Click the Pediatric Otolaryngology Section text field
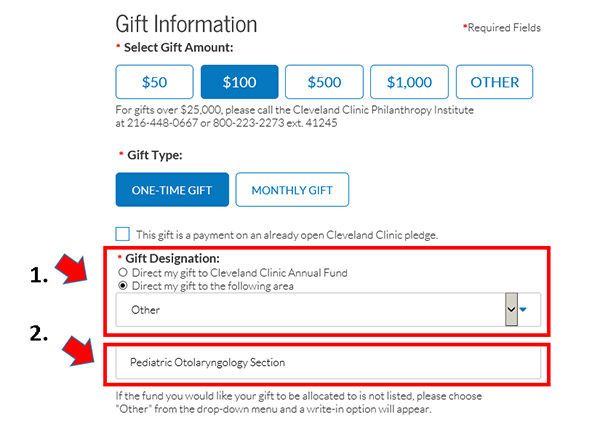 324,362
